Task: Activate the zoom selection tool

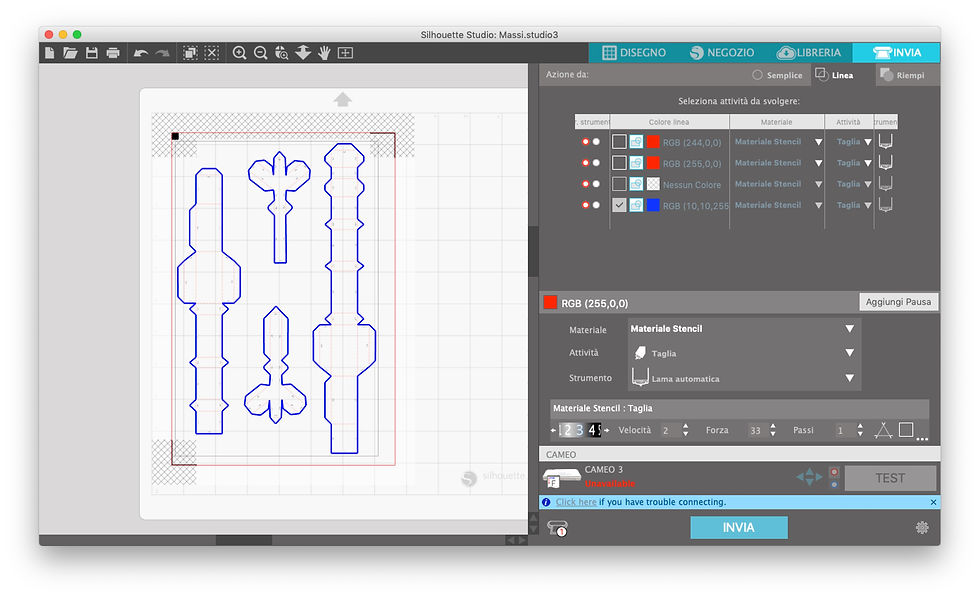Action: [282, 53]
